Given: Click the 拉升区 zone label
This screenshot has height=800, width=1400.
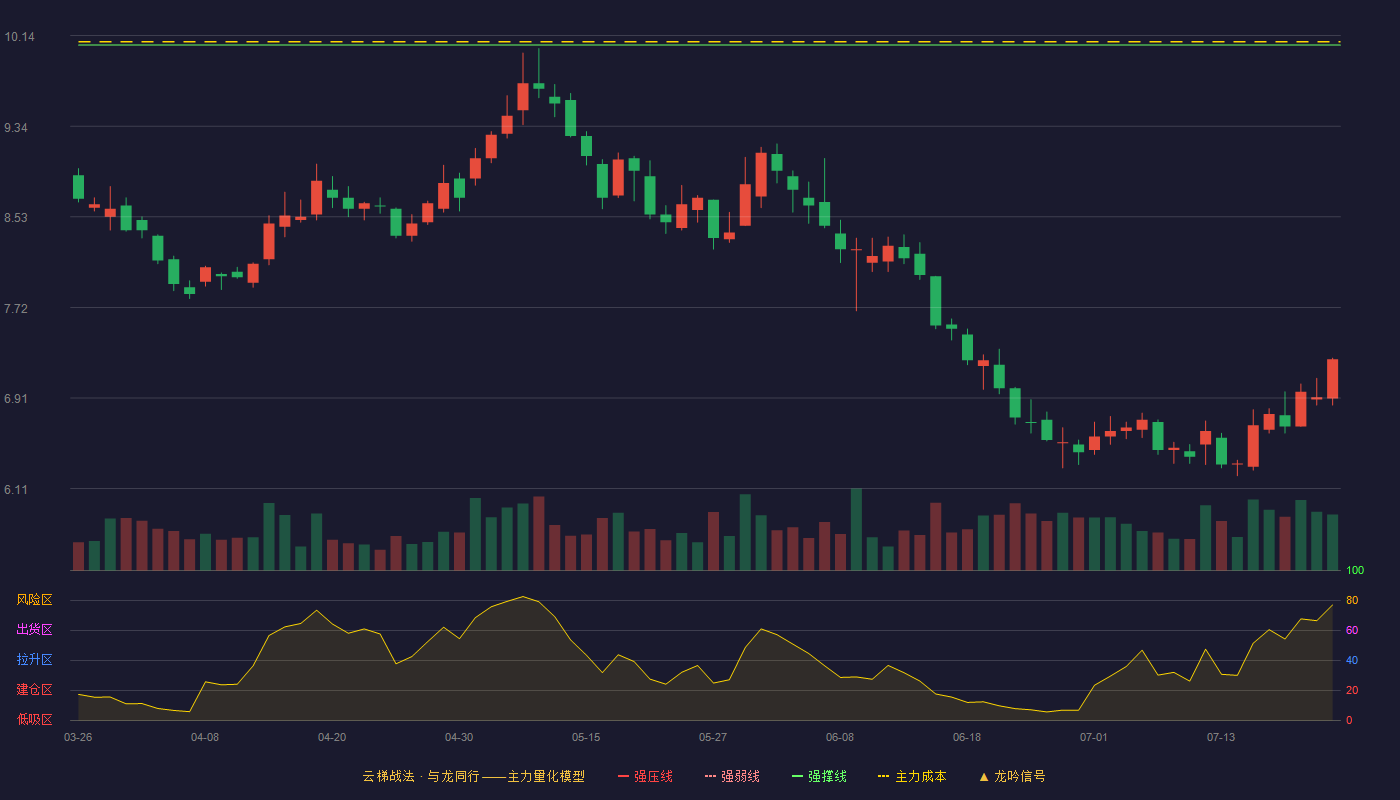Looking at the screenshot, I should (34, 660).
